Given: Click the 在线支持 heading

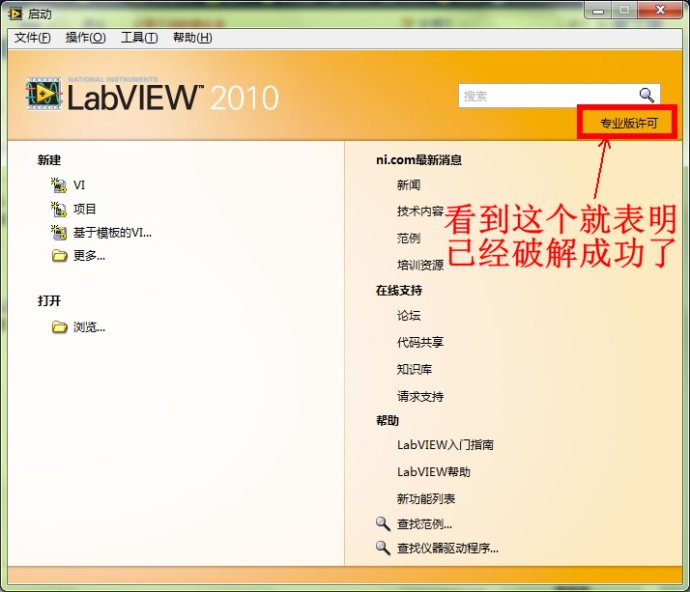Looking at the screenshot, I should click(399, 290).
